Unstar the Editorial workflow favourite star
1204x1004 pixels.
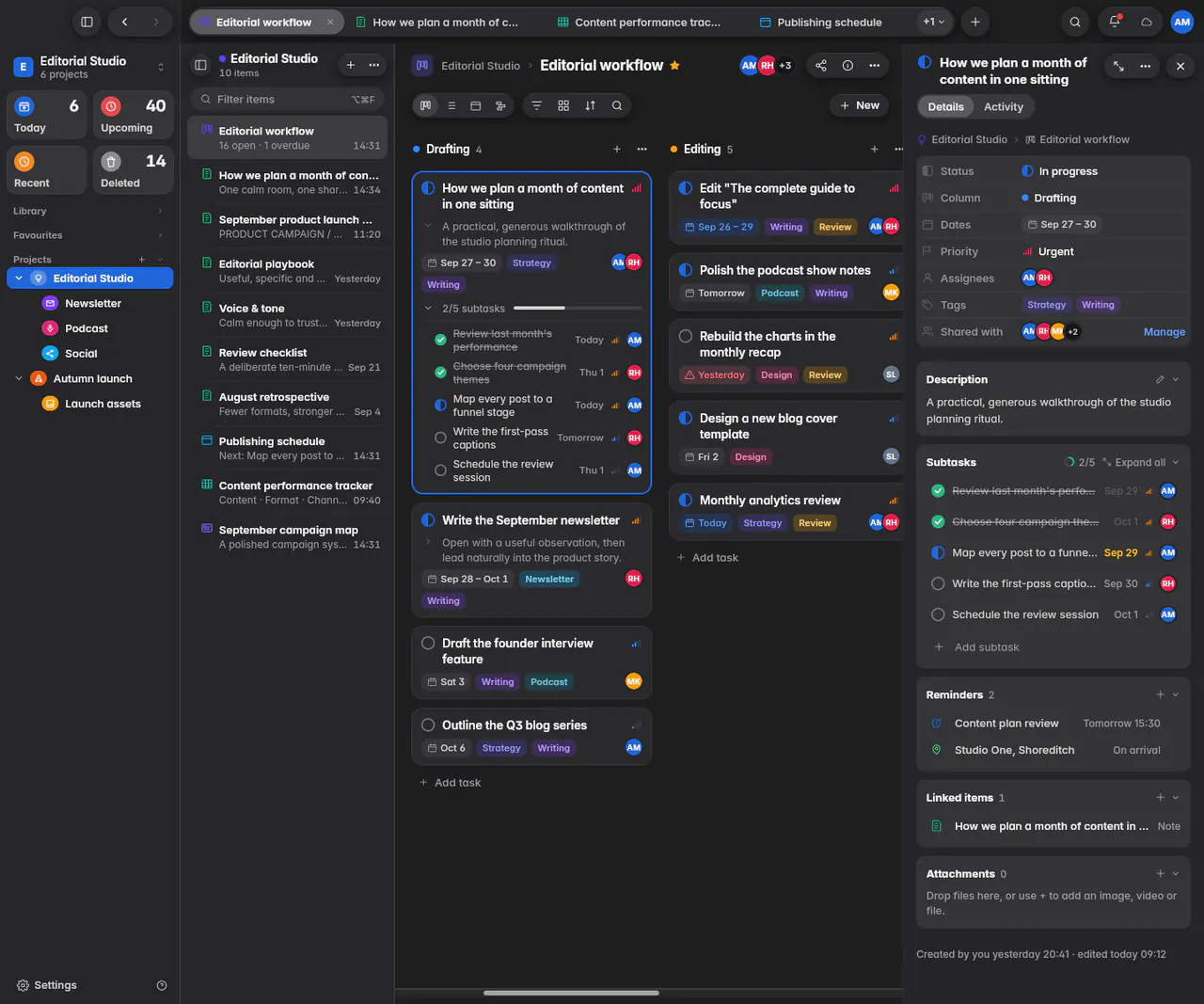[674, 66]
